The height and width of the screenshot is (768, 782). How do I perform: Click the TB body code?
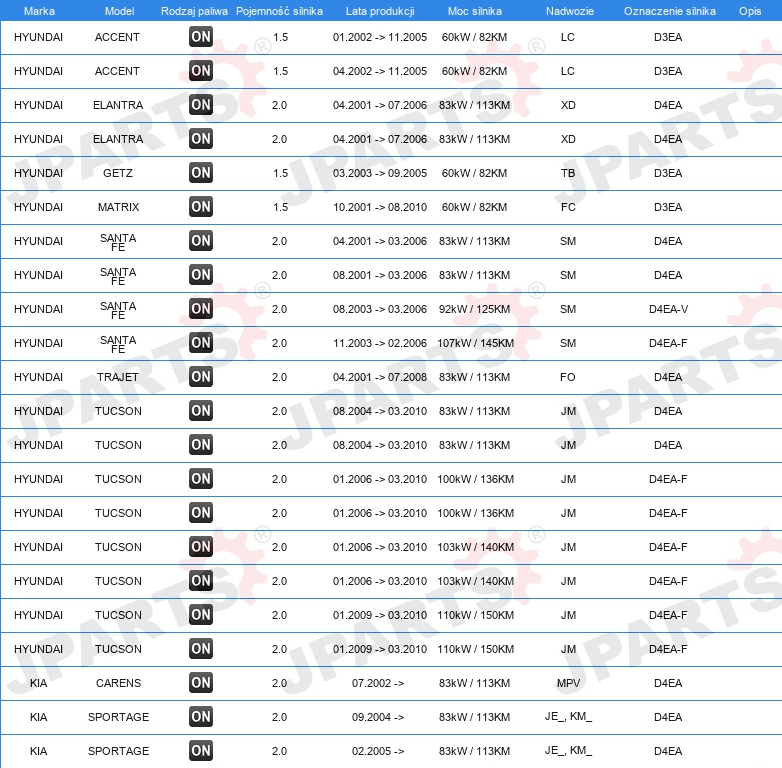point(568,173)
